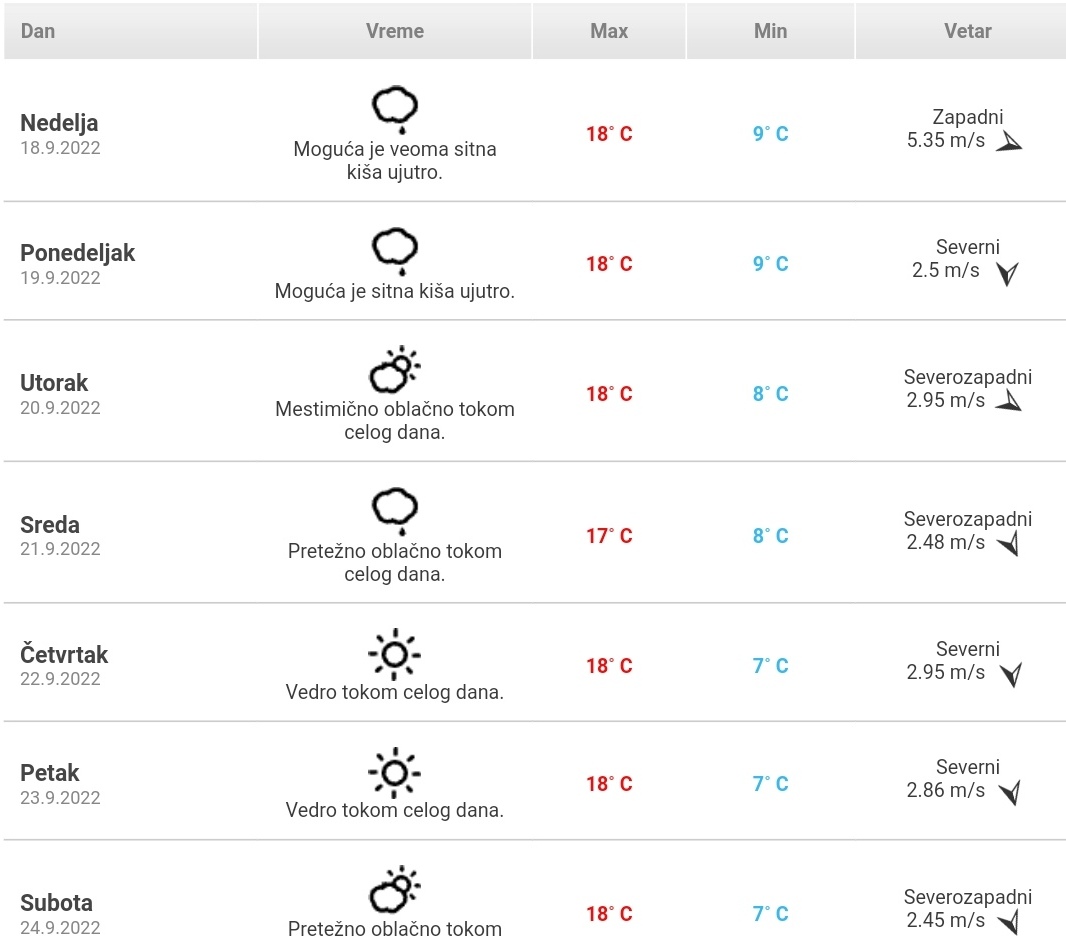Click the wind arrow for Sreda 2.48 m/s
The image size is (1066, 938).
(x=1008, y=543)
